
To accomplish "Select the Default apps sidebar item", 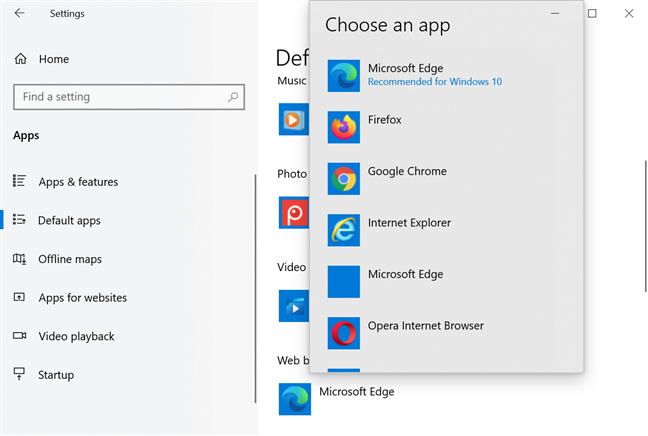I will [x=69, y=221].
